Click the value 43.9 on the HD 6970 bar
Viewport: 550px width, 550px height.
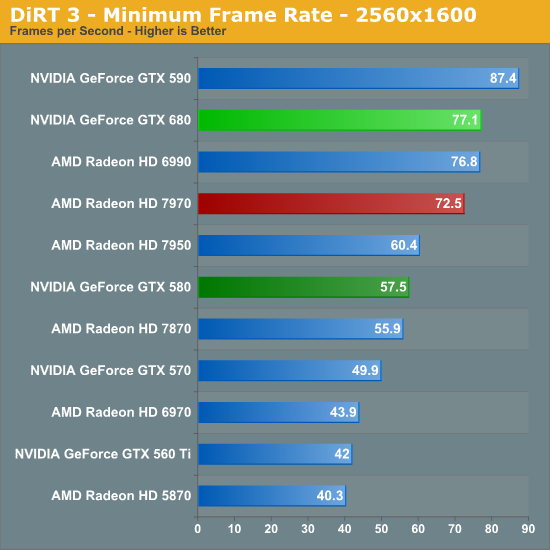coord(343,412)
